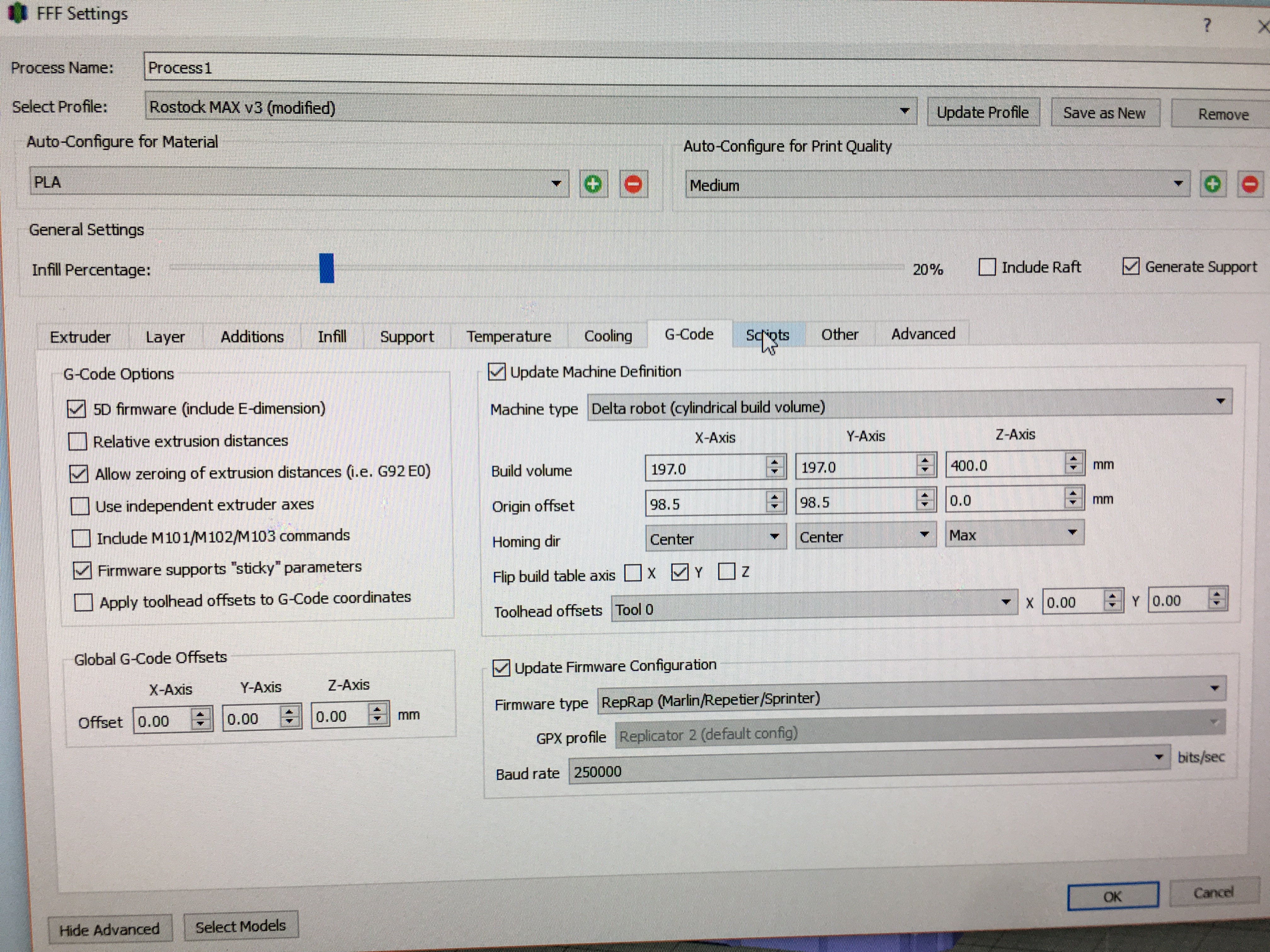Click the help question mark icon
Viewport: 1270px width, 952px height.
(x=1207, y=26)
